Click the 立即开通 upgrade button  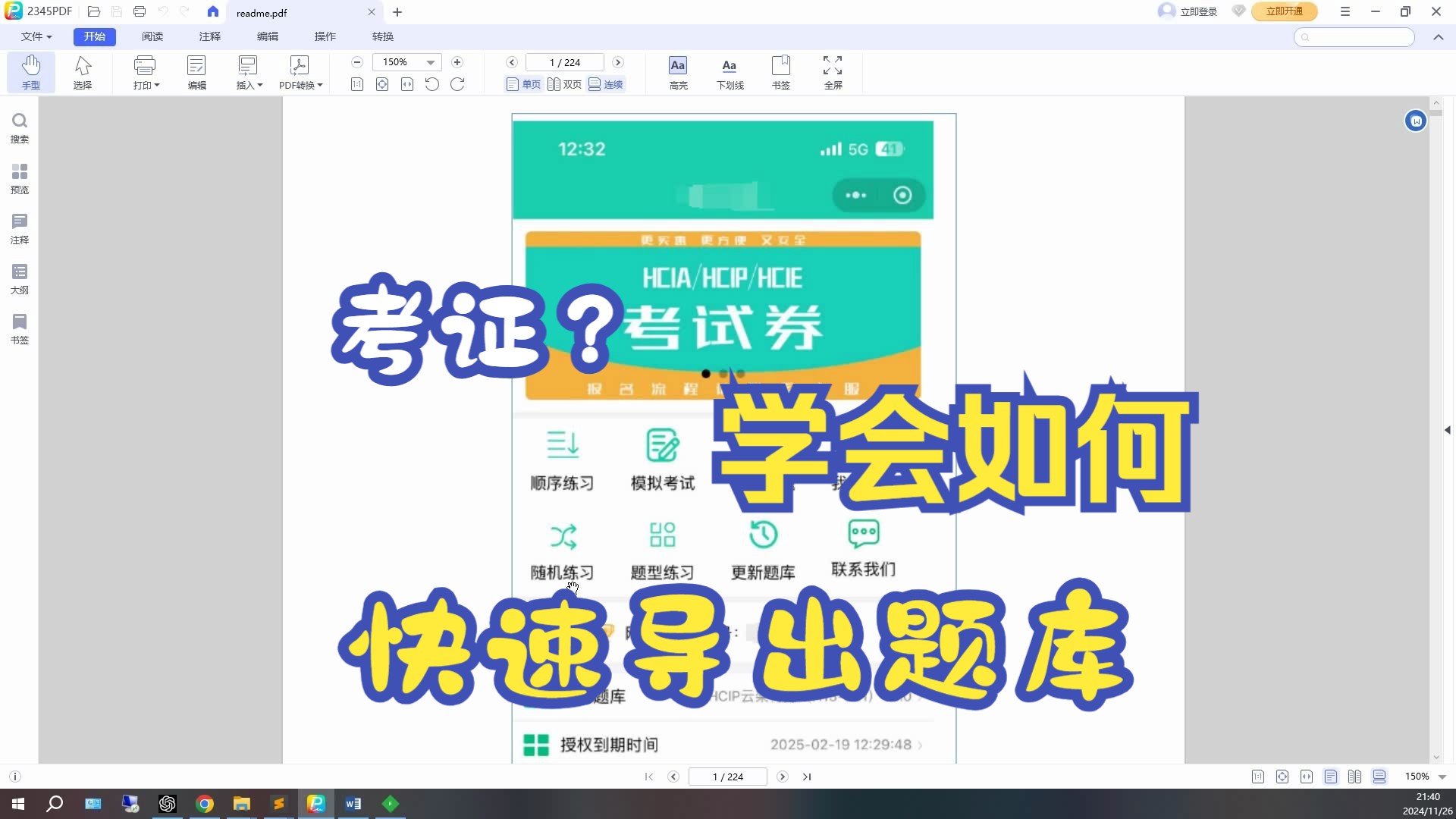click(1285, 11)
